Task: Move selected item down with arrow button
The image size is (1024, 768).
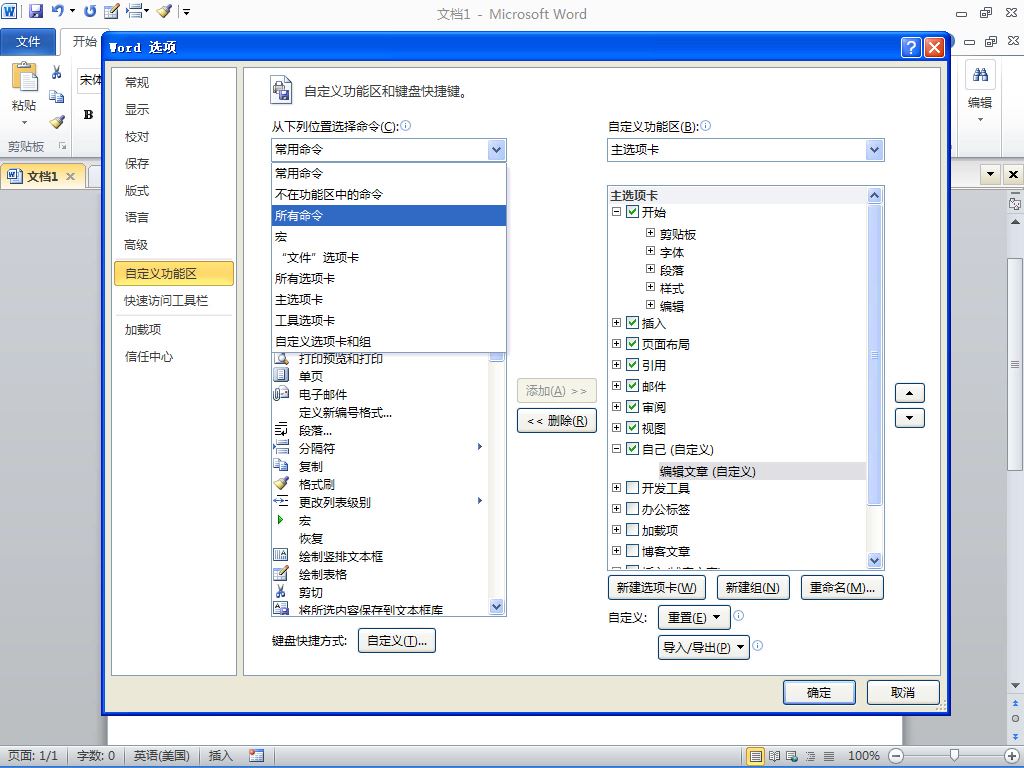Action: 910,418
